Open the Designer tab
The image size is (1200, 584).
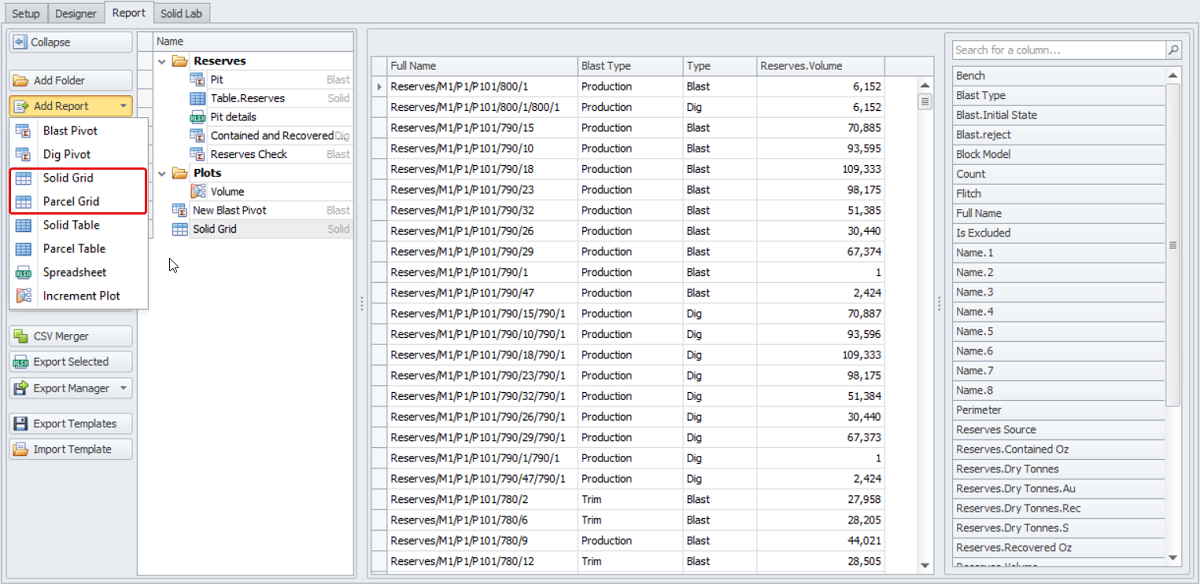[x=76, y=14]
